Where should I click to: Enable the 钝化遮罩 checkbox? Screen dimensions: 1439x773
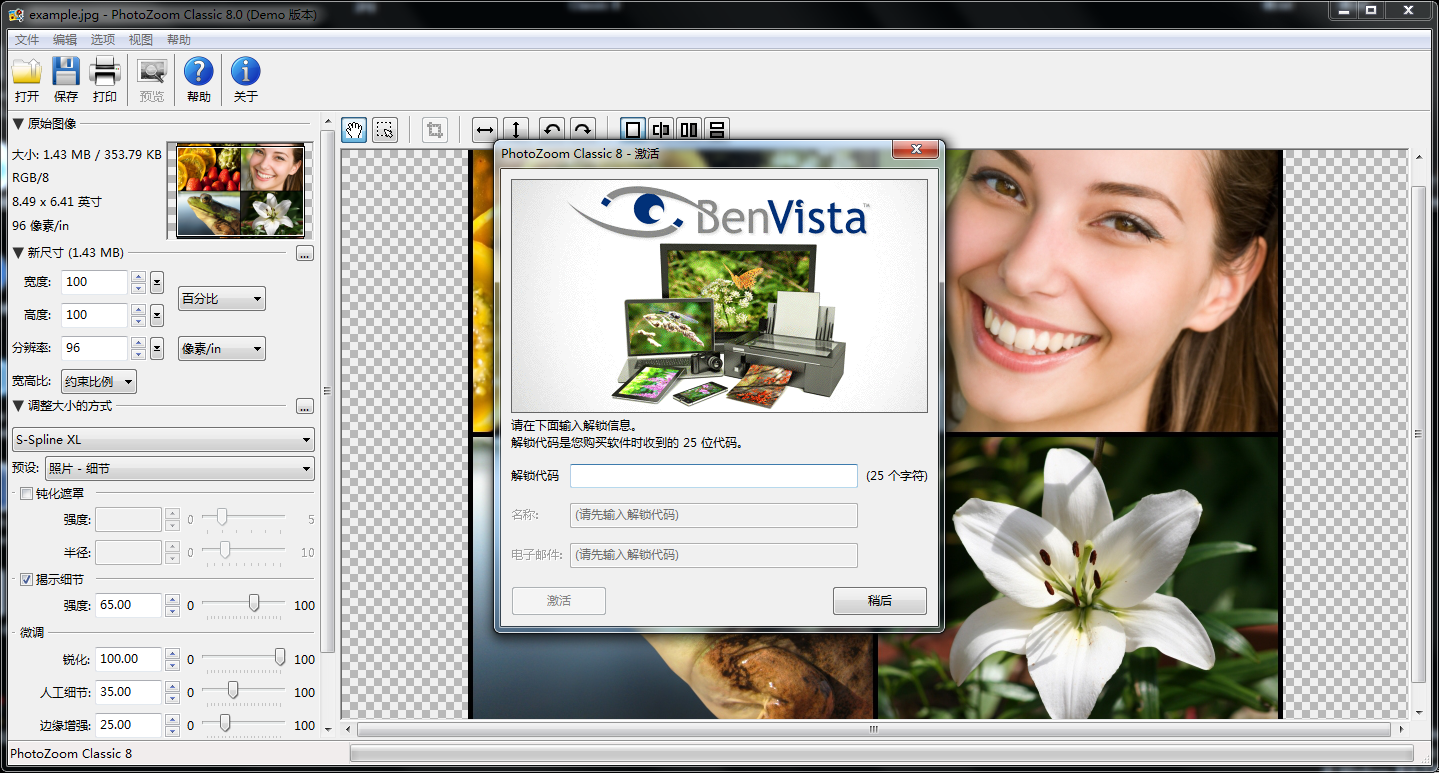[26, 493]
